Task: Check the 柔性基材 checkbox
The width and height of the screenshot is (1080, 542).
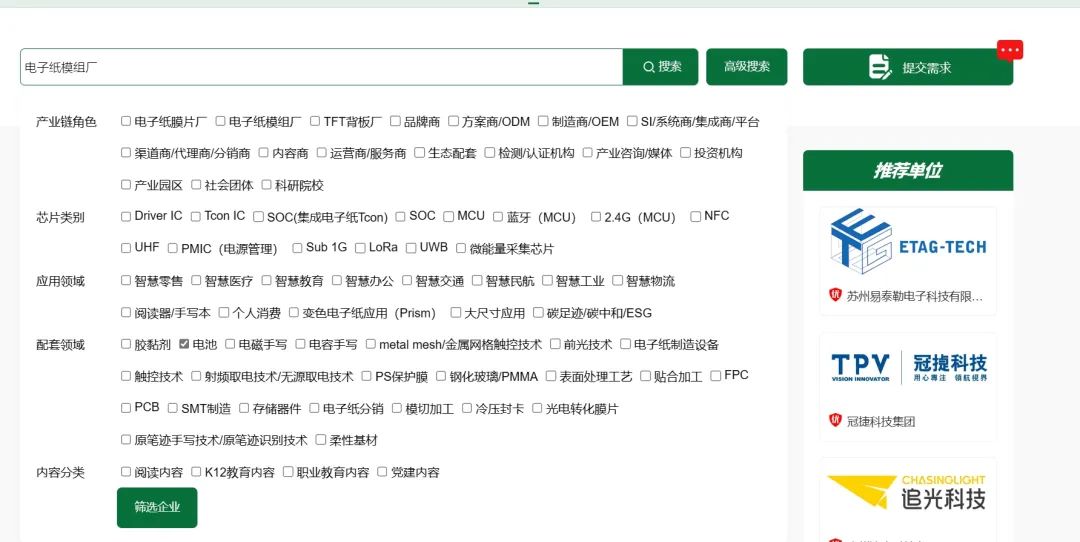Action: coord(321,439)
